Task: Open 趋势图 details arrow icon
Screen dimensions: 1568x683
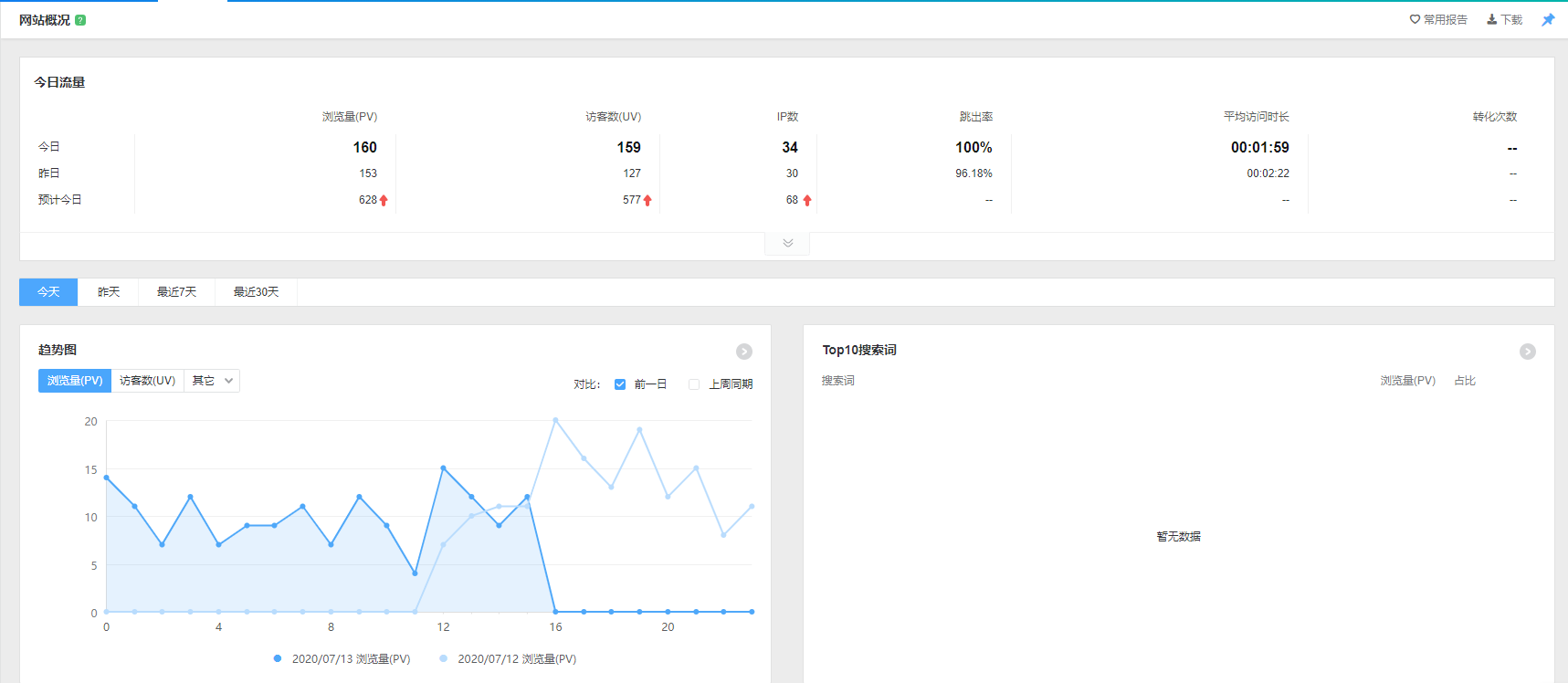Action: click(x=744, y=352)
